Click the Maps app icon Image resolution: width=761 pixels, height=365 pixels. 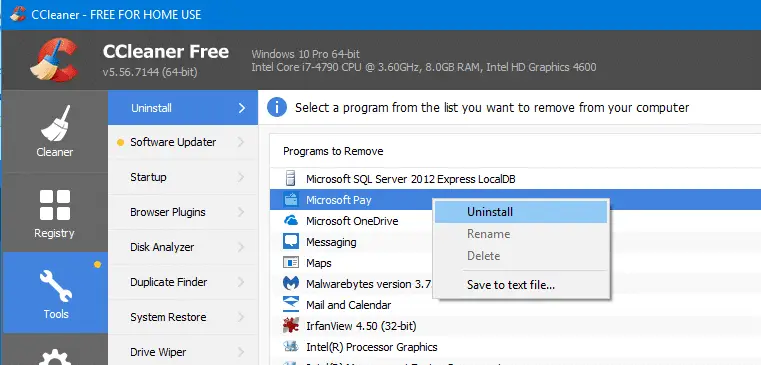tap(290, 263)
